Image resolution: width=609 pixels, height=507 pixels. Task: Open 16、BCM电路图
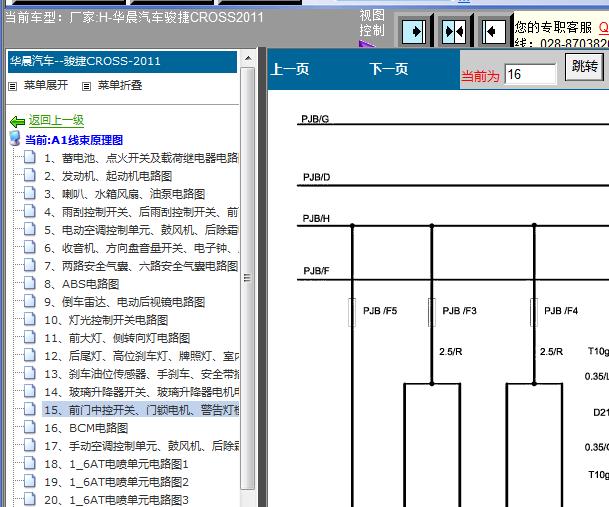(x=86, y=428)
